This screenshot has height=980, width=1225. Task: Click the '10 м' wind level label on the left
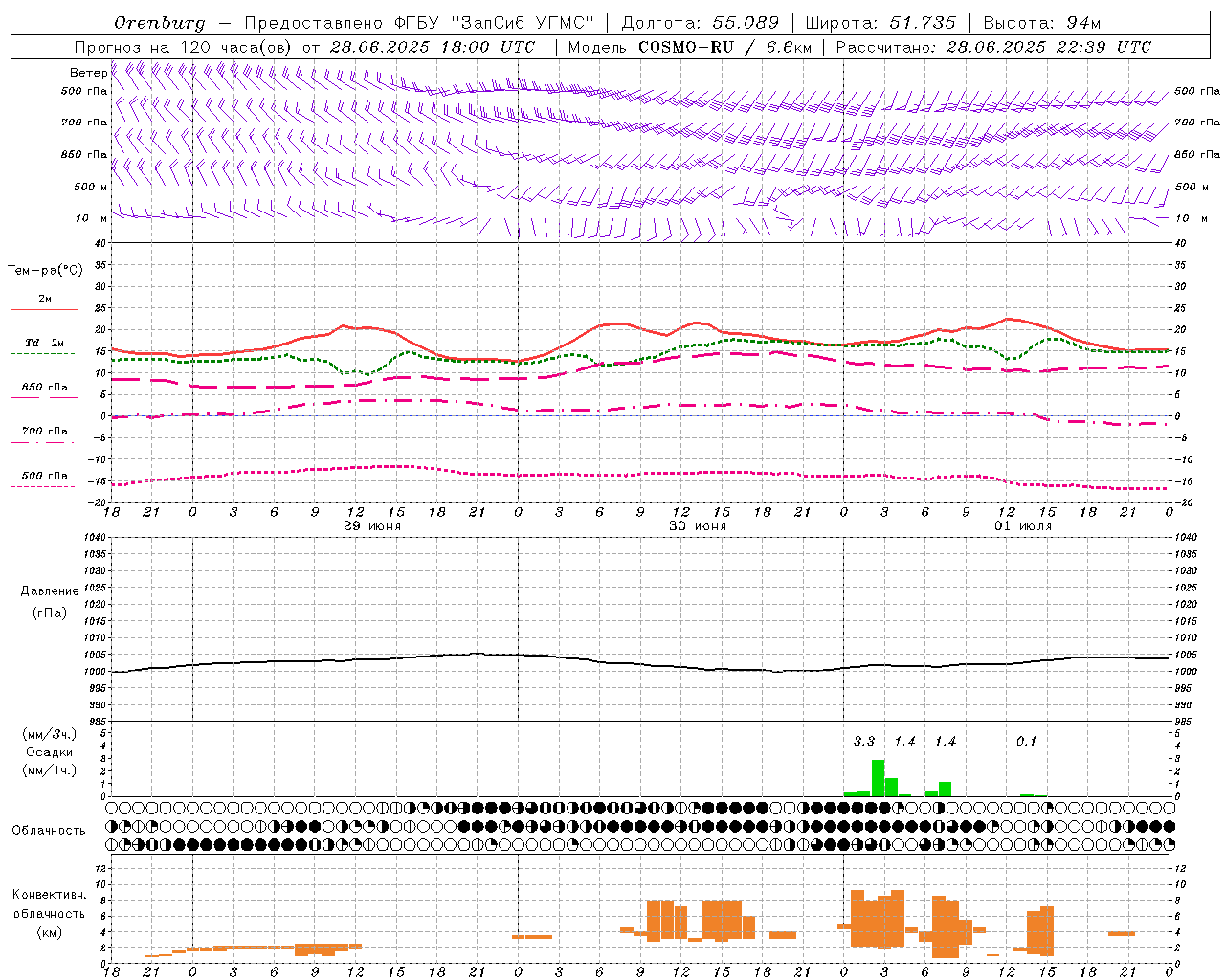click(91, 218)
